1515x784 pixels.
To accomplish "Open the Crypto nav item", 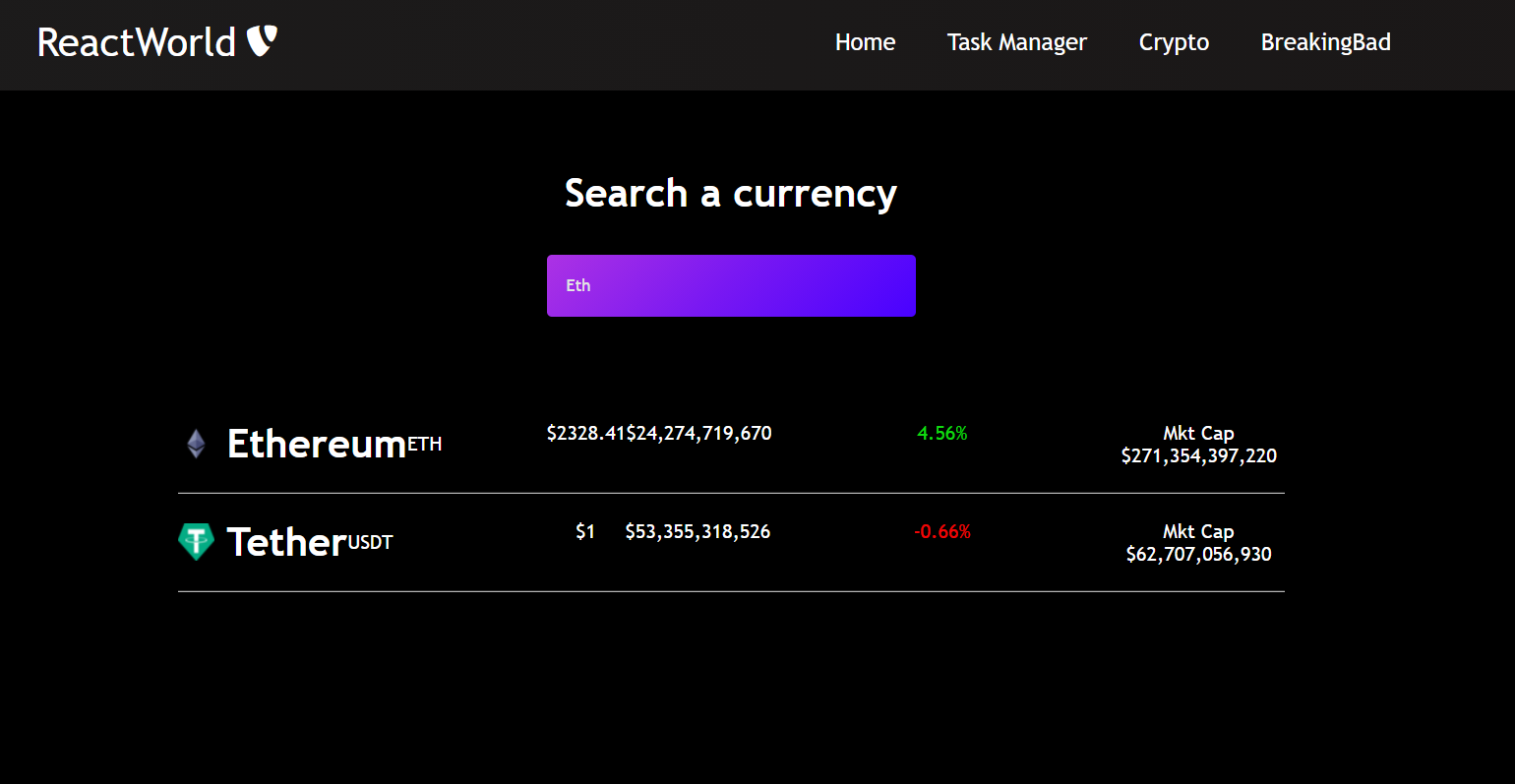I will pos(1174,42).
